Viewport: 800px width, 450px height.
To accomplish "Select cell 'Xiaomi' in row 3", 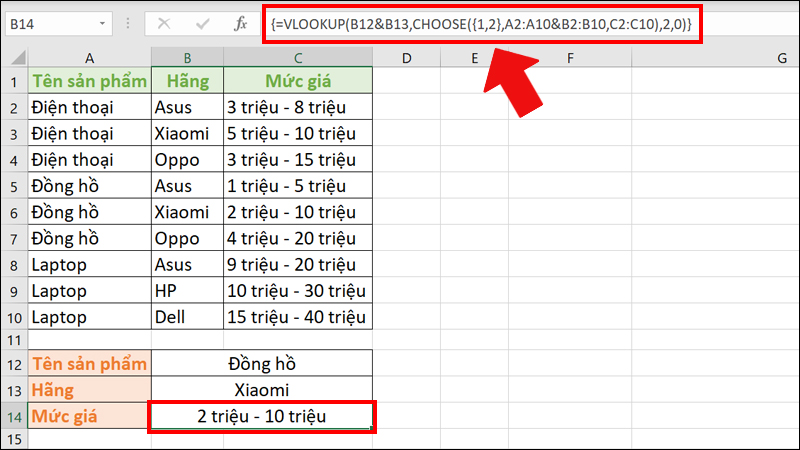I will (187, 133).
